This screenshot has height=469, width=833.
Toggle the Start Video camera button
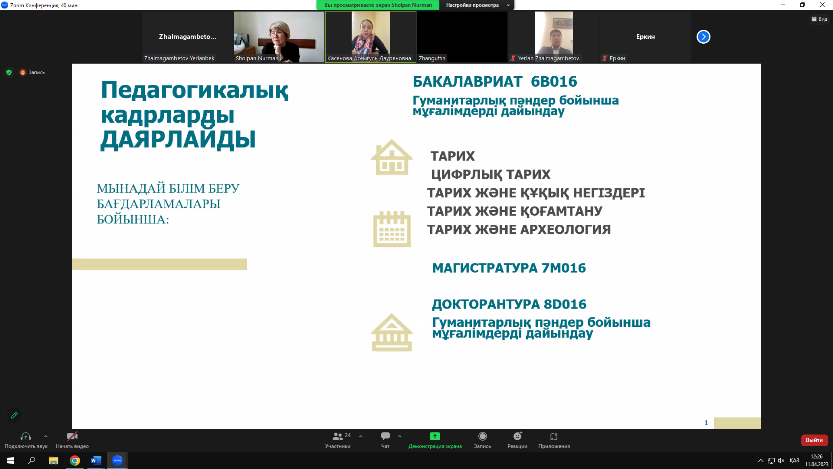(x=72, y=436)
